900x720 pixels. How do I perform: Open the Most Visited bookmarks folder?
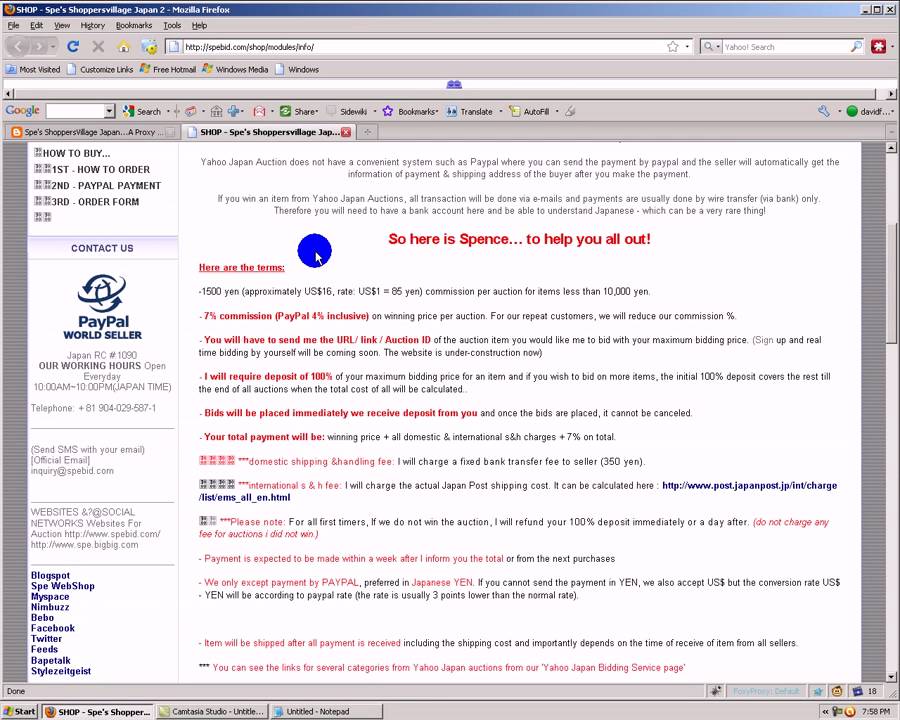(x=33, y=69)
